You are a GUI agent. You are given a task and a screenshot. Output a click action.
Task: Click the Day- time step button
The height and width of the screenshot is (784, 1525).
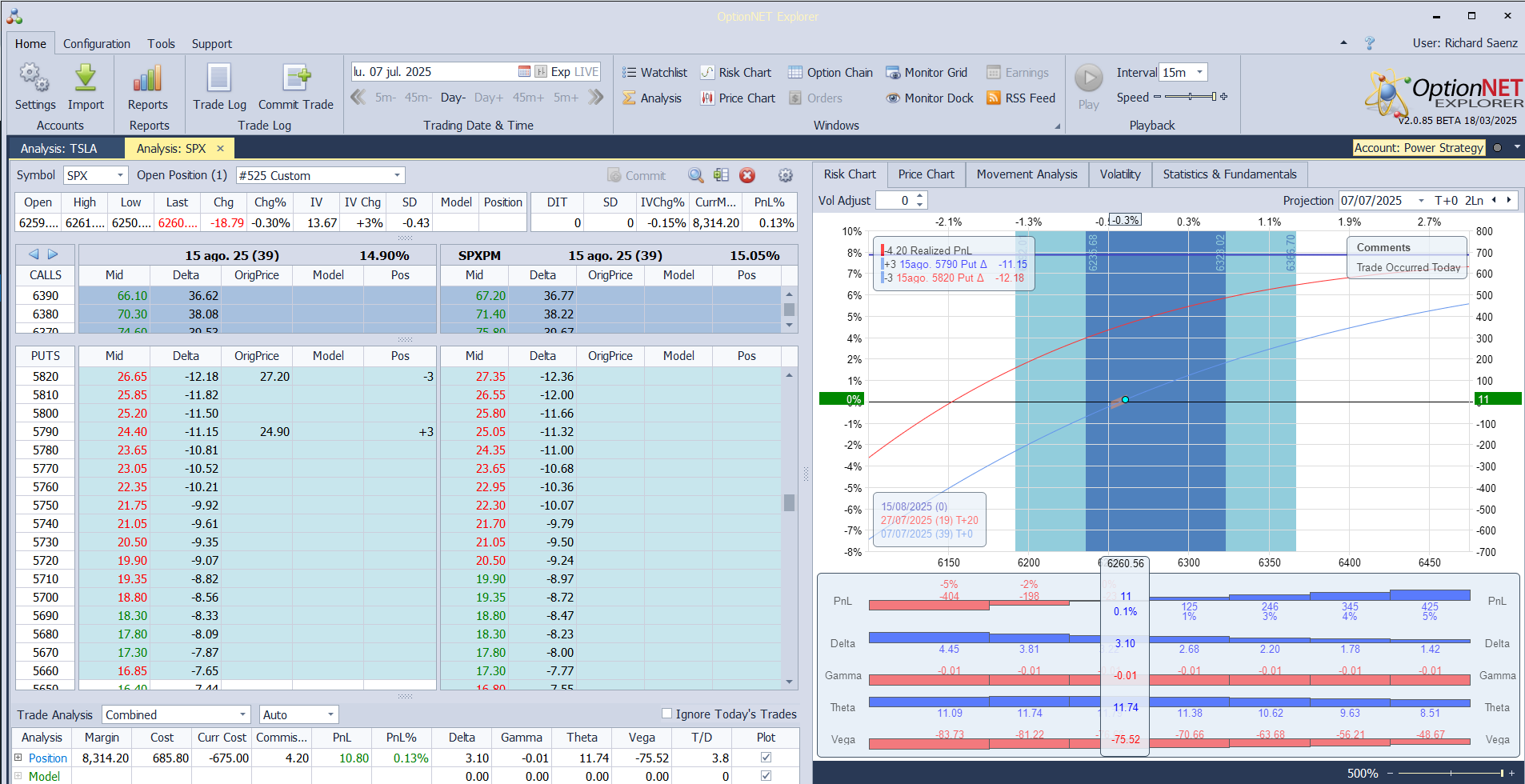pos(453,98)
